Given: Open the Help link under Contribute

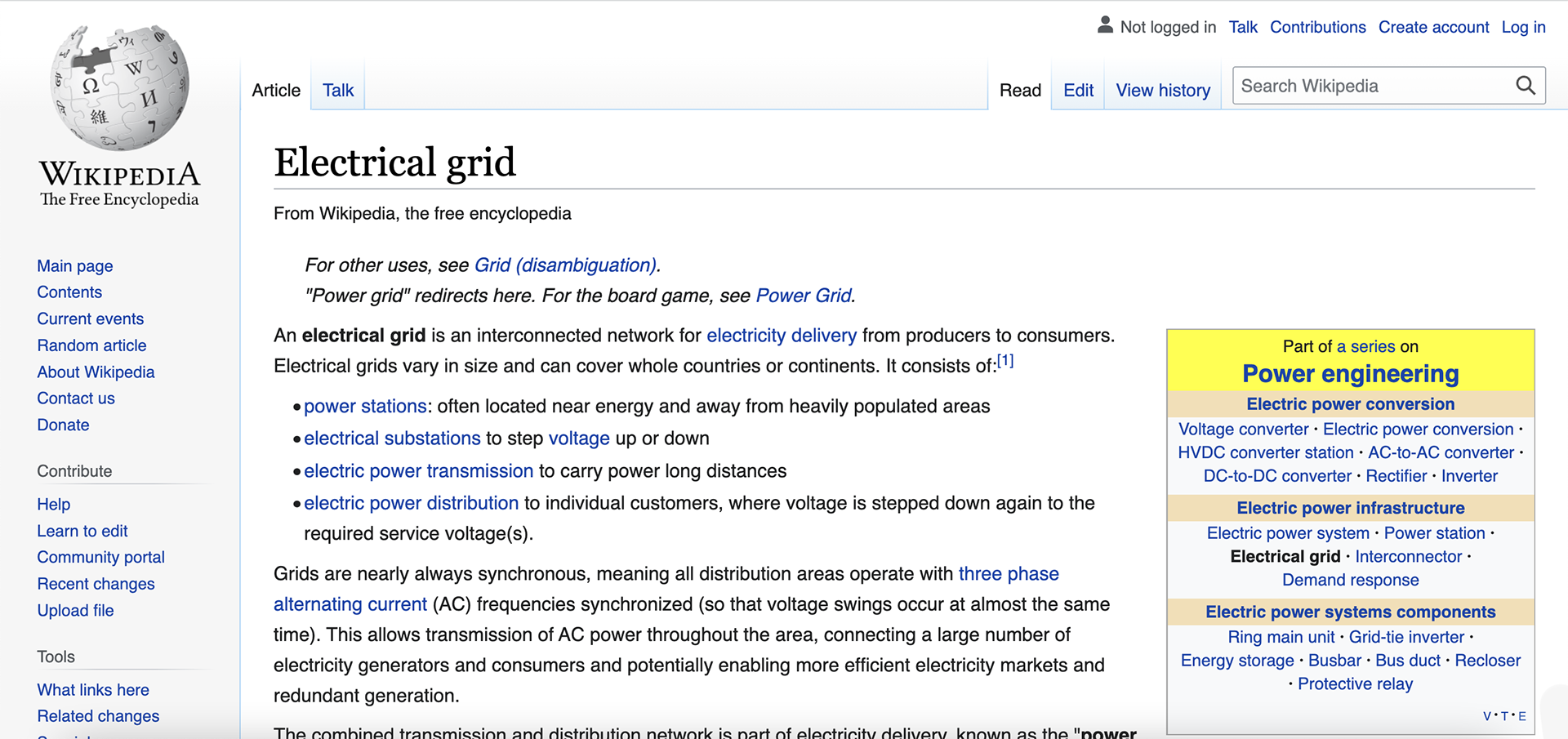Looking at the screenshot, I should pyautogui.click(x=54, y=504).
